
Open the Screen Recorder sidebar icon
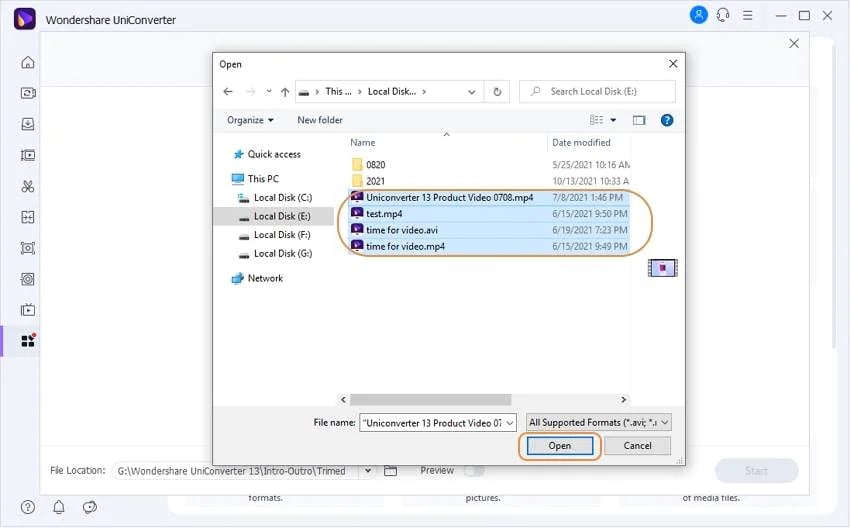(x=28, y=248)
